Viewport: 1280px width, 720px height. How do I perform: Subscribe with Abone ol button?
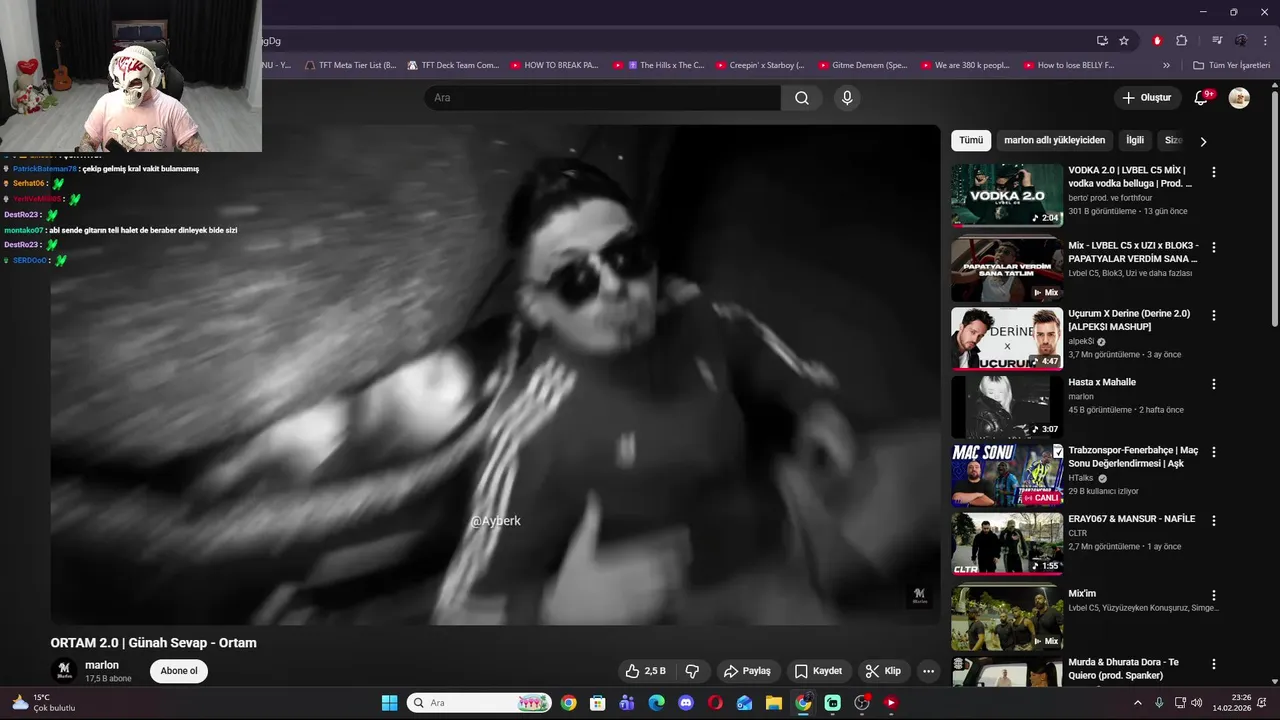[179, 671]
